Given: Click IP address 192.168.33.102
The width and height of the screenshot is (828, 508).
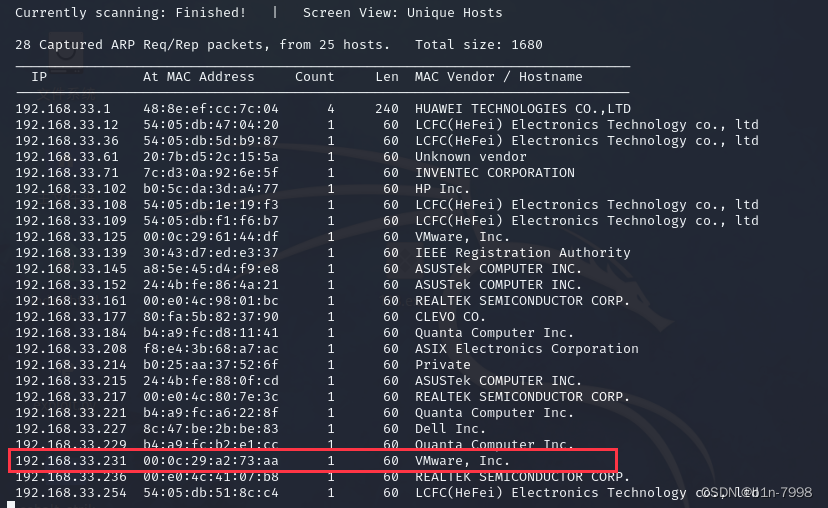Looking at the screenshot, I should pyautogui.click(x=71, y=189).
